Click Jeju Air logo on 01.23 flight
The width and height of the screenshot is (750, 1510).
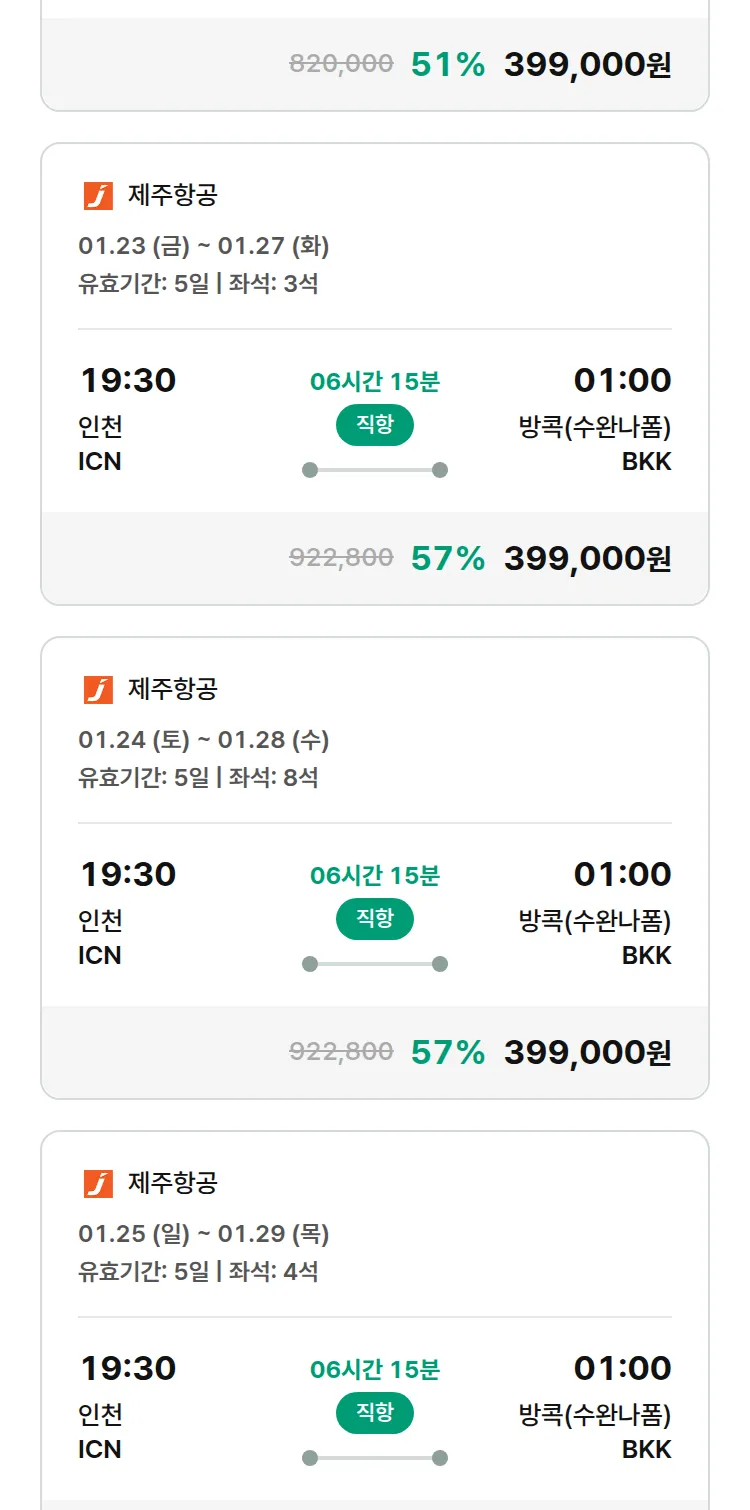tap(98, 196)
